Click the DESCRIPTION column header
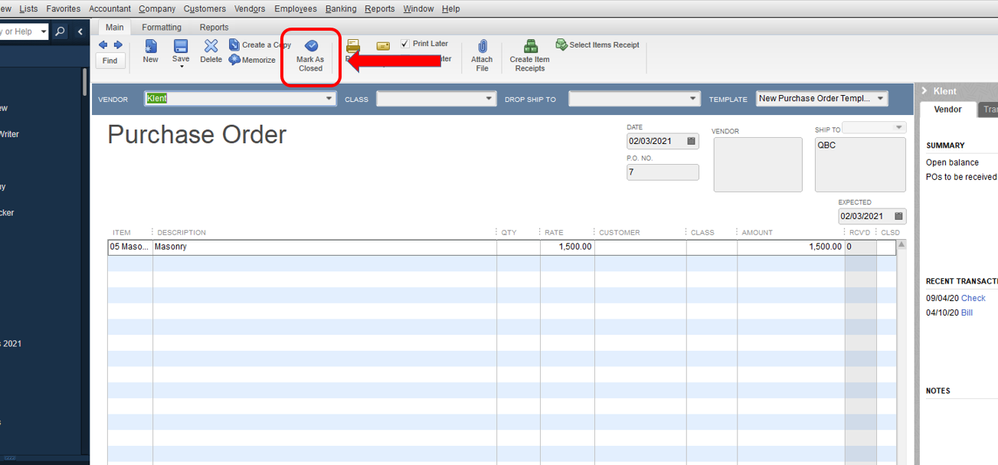This screenshot has width=998, height=465. pos(181,232)
